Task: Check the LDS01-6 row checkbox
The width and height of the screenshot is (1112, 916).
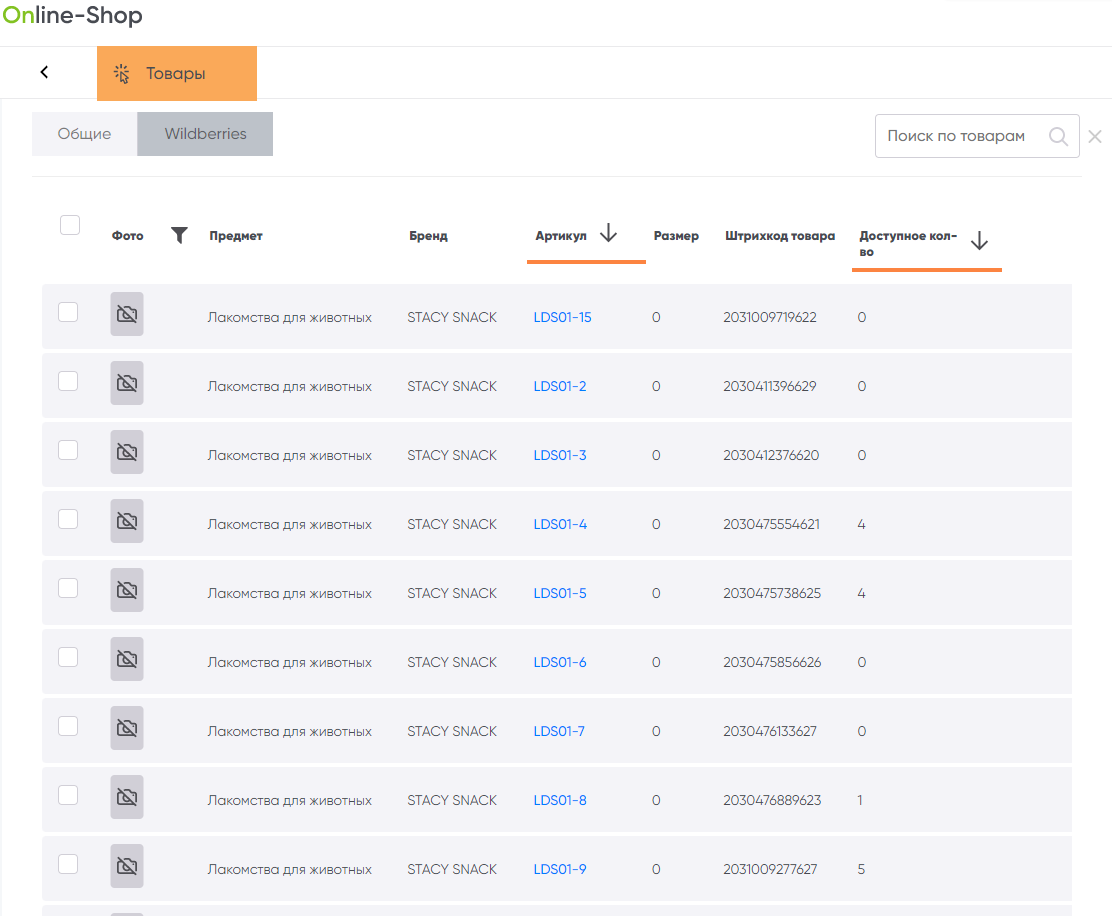Action: pos(68,657)
